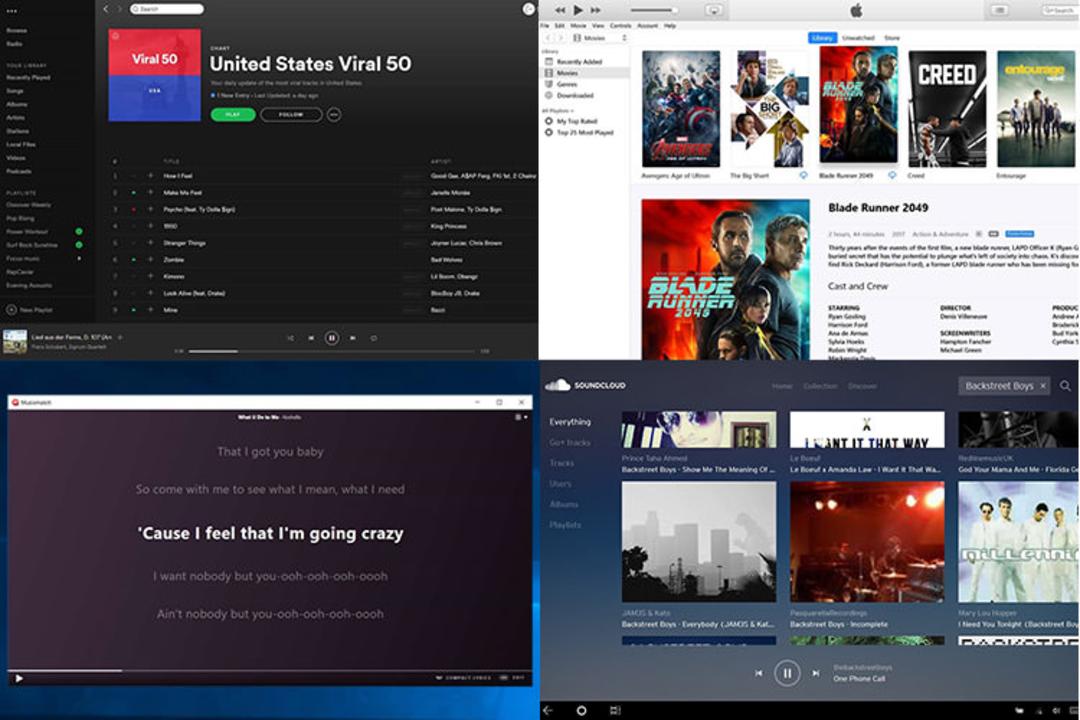Open the Musixmatch top-right menu dropdown
The image size is (1080, 720).
tap(521, 418)
